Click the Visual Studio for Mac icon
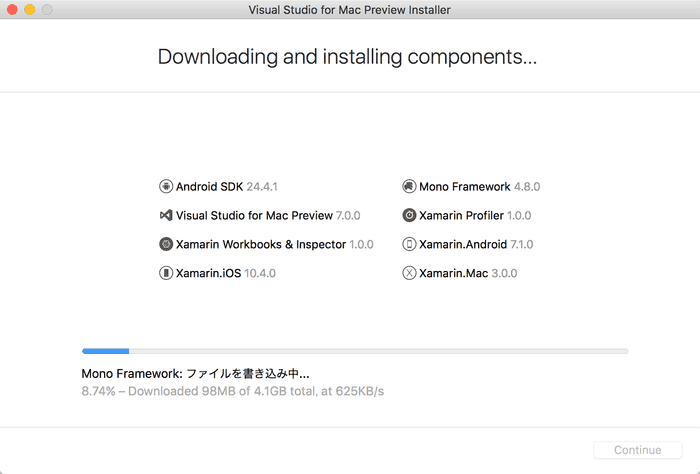Screen dimensions: 700x474 click(166, 215)
